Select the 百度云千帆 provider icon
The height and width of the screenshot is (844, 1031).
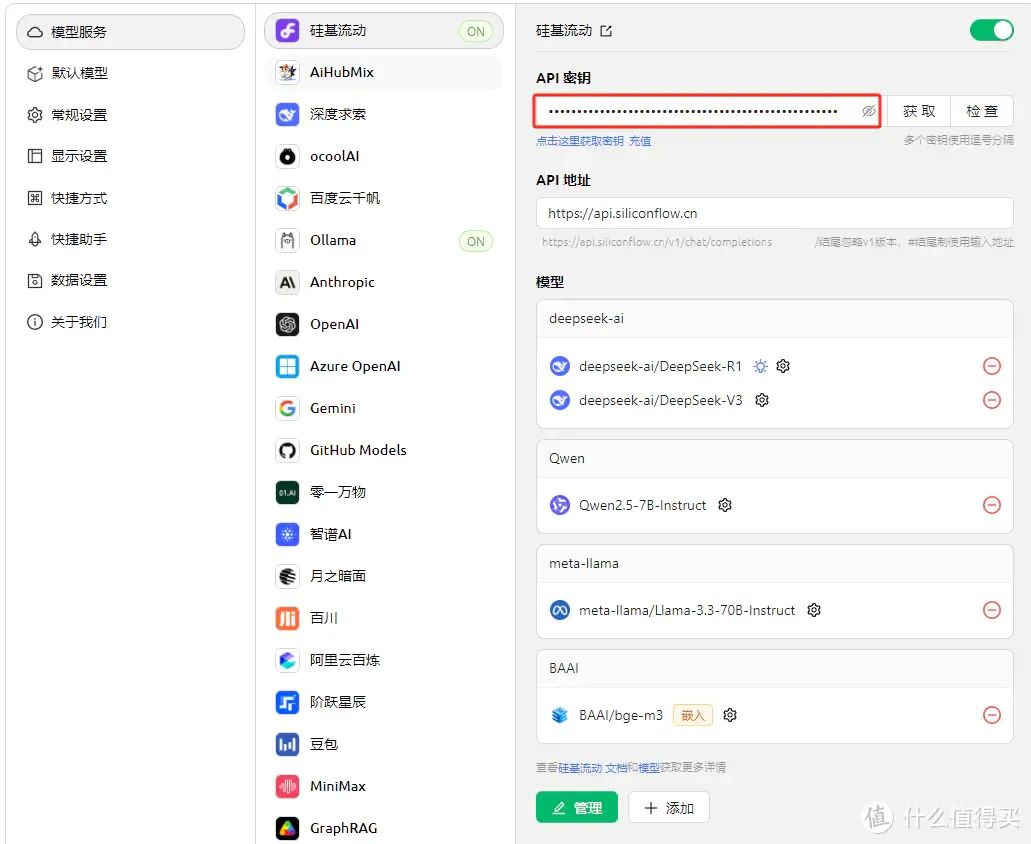pyautogui.click(x=287, y=198)
